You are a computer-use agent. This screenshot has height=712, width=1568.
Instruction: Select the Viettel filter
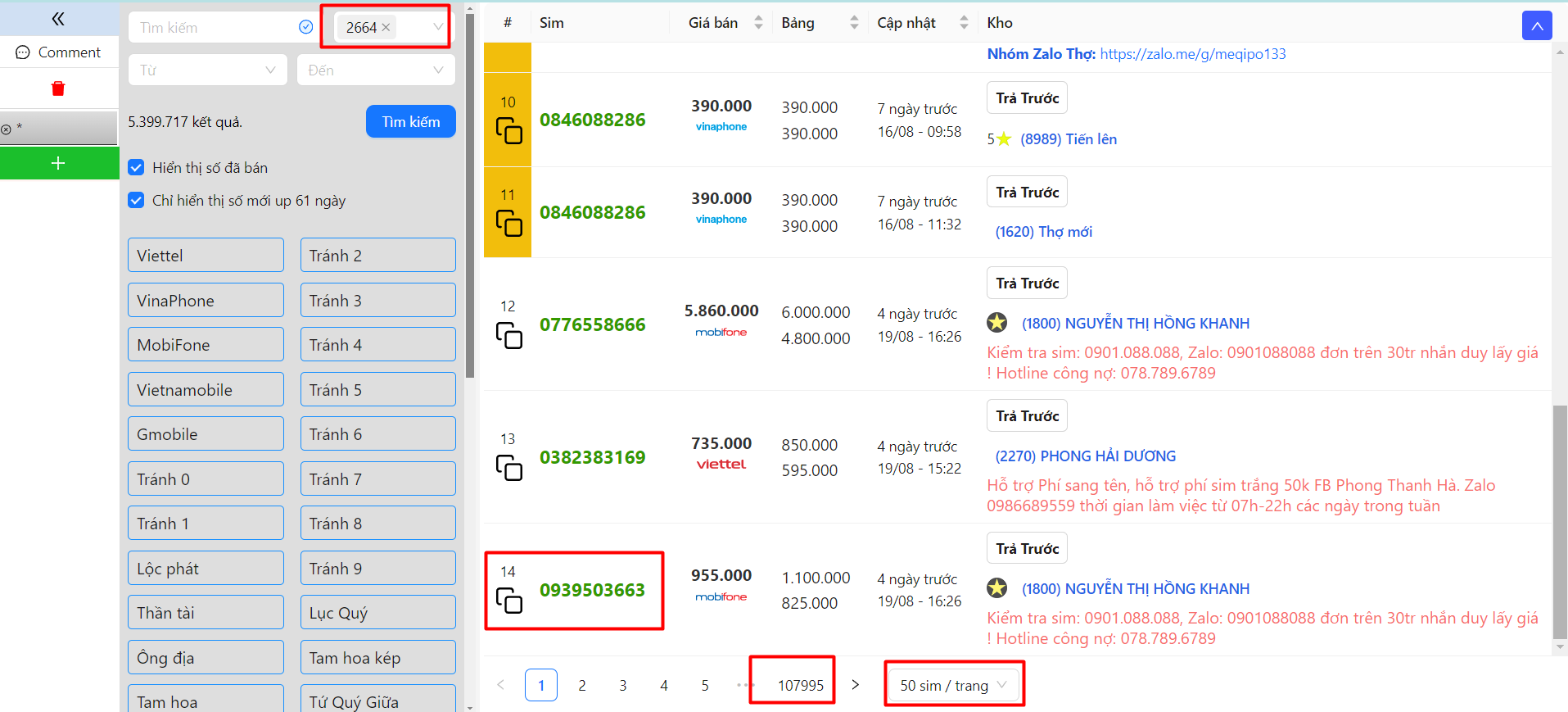point(206,255)
